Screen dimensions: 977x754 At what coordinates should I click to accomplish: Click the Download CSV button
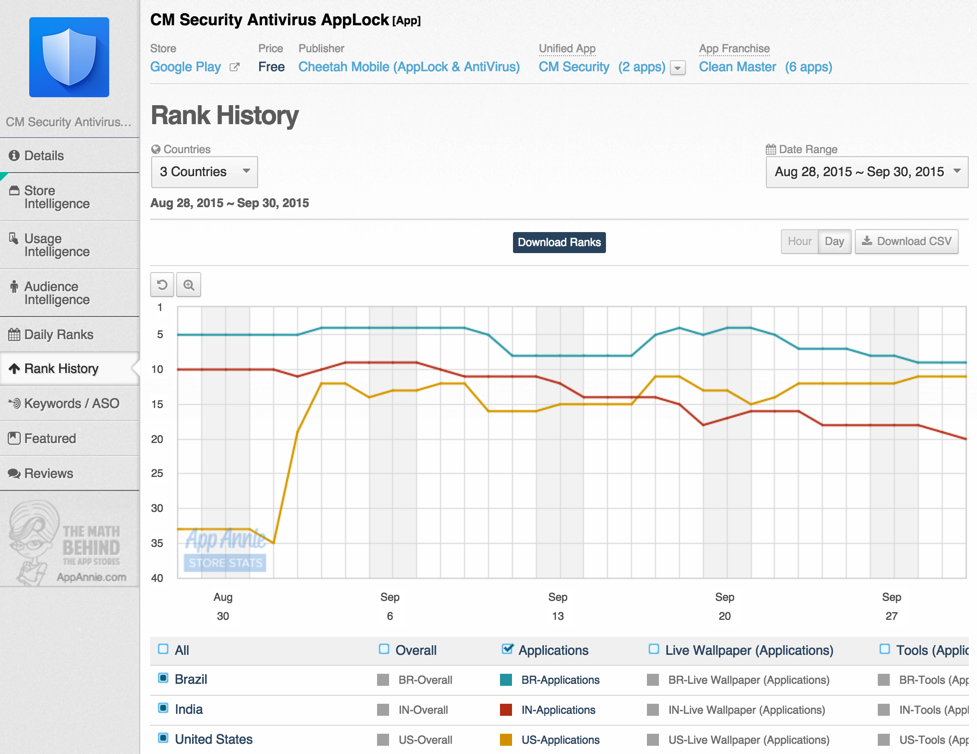click(x=907, y=241)
